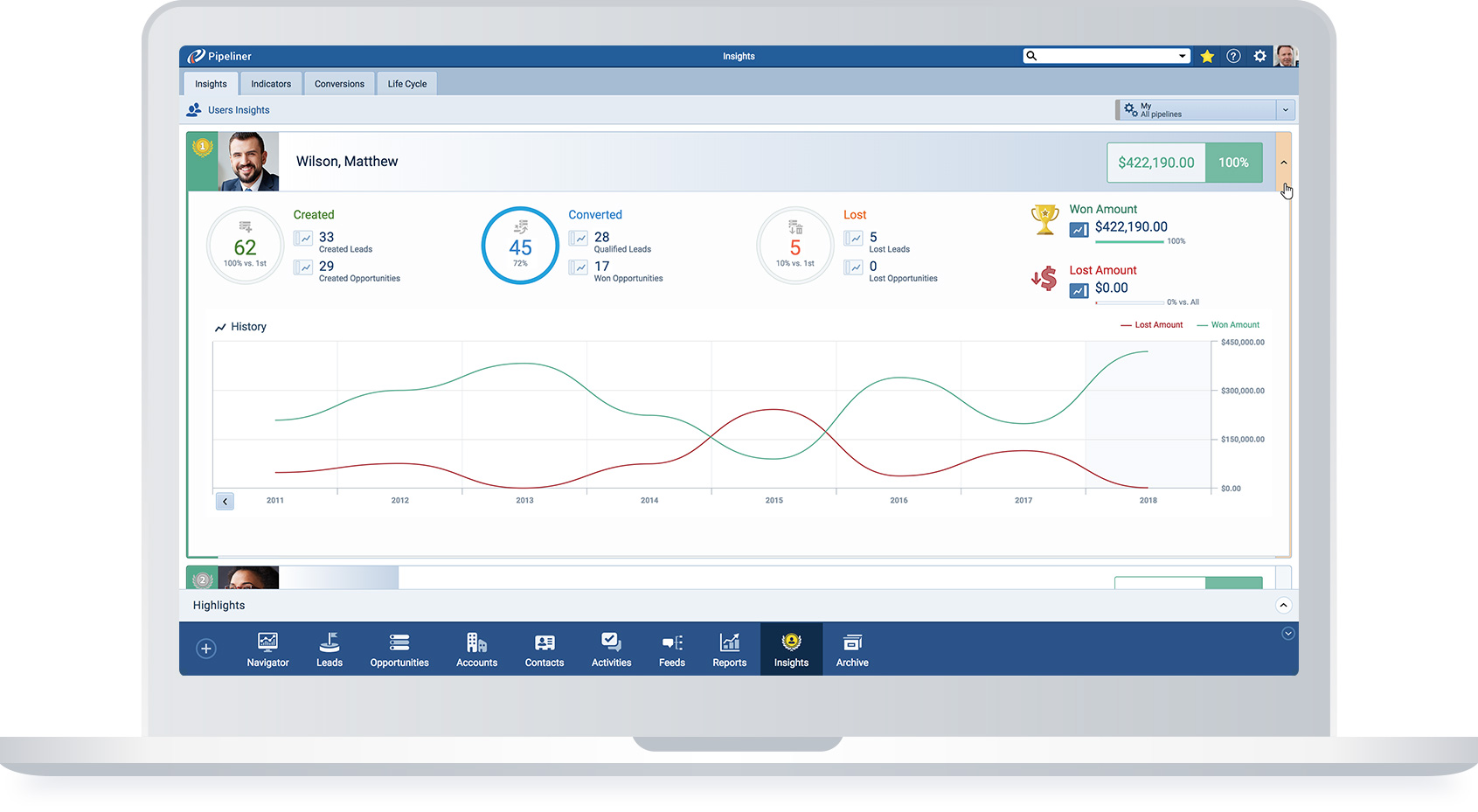The width and height of the screenshot is (1478, 812).
Task: Open the Life Cycle tab
Action: 406,83
